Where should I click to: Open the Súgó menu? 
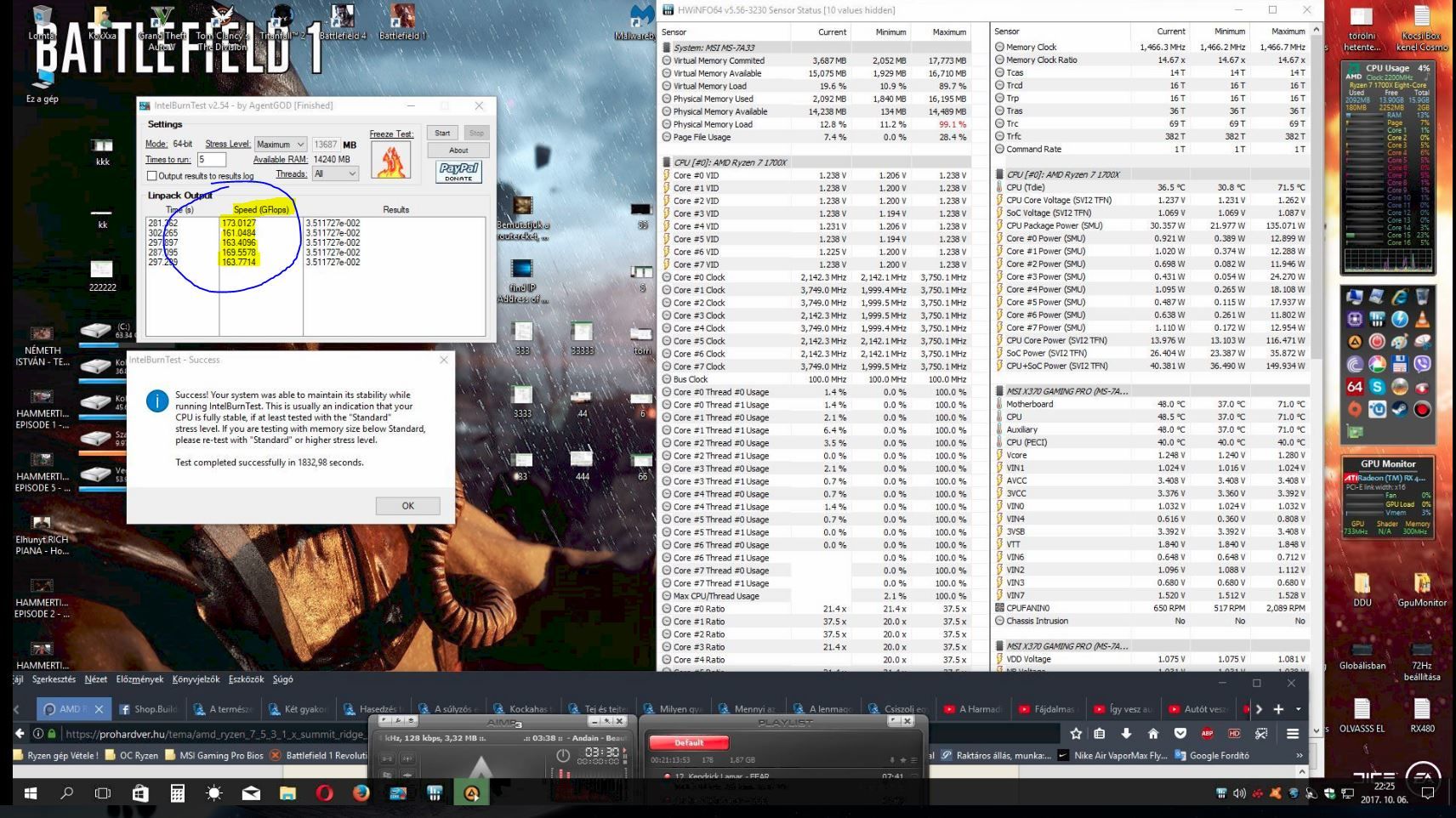click(282, 679)
